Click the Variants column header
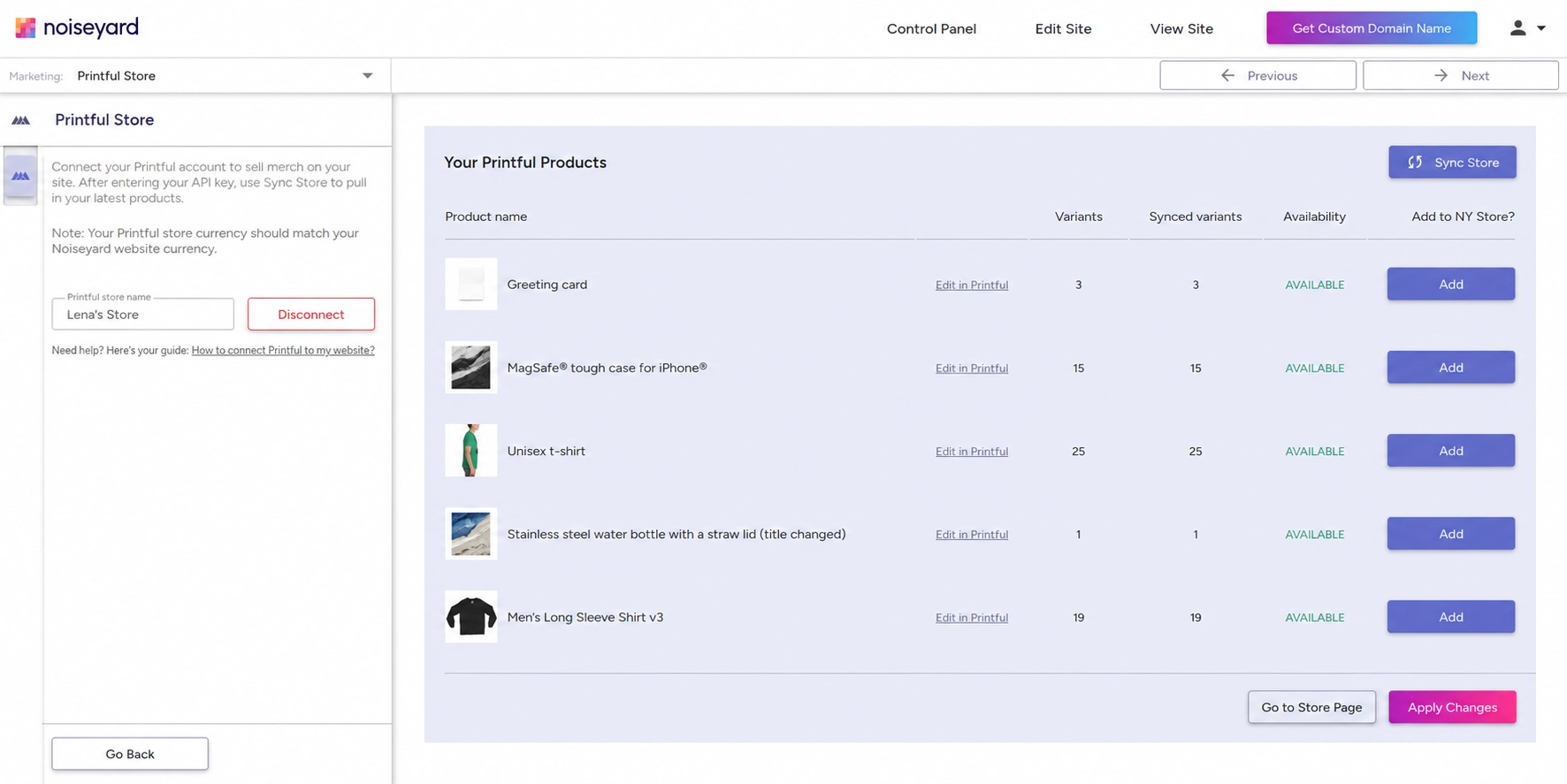 tap(1078, 217)
